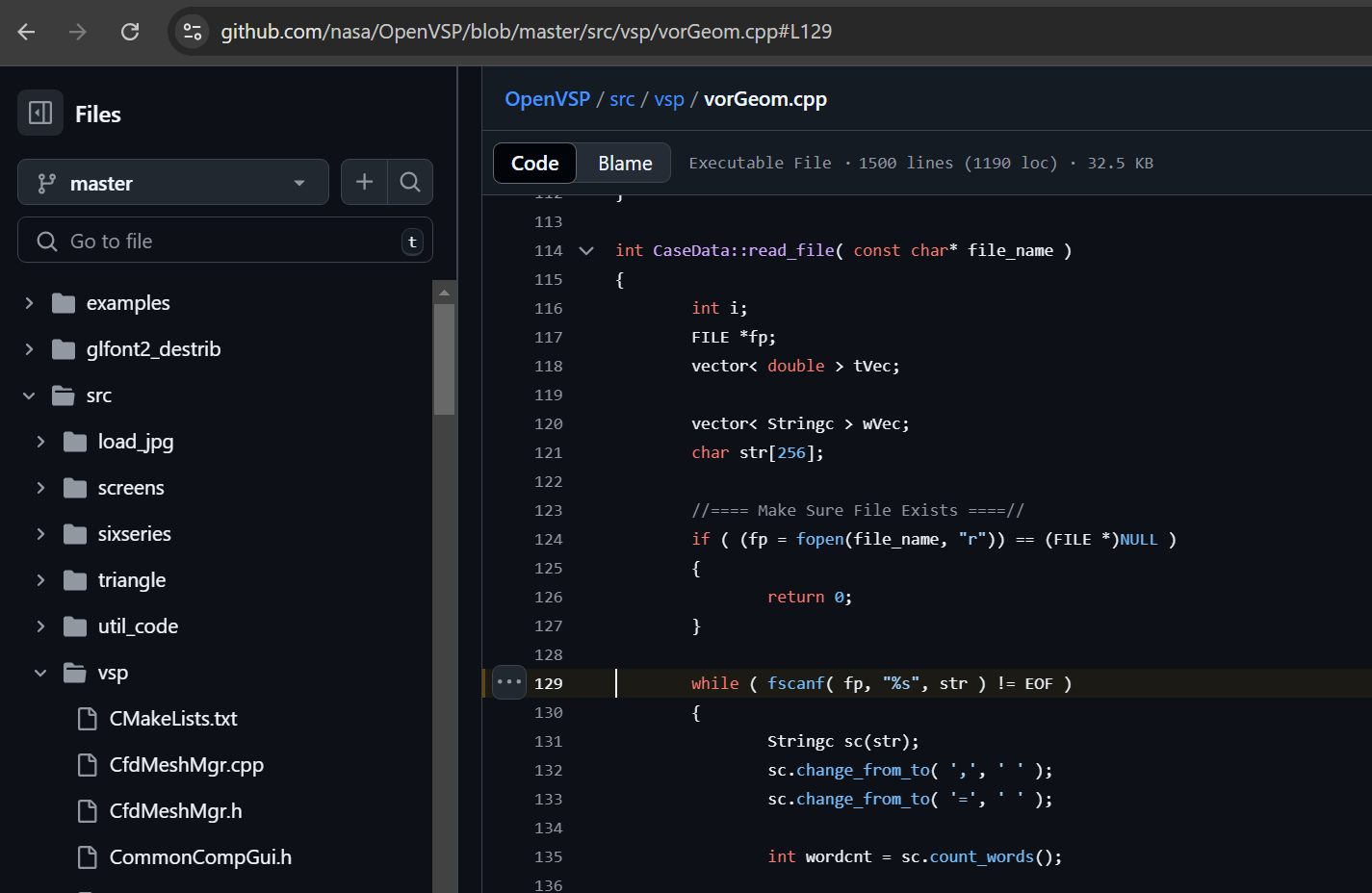Select the GitHub URL address bar
The height and width of the screenshot is (893, 1372).
tap(527, 32)
